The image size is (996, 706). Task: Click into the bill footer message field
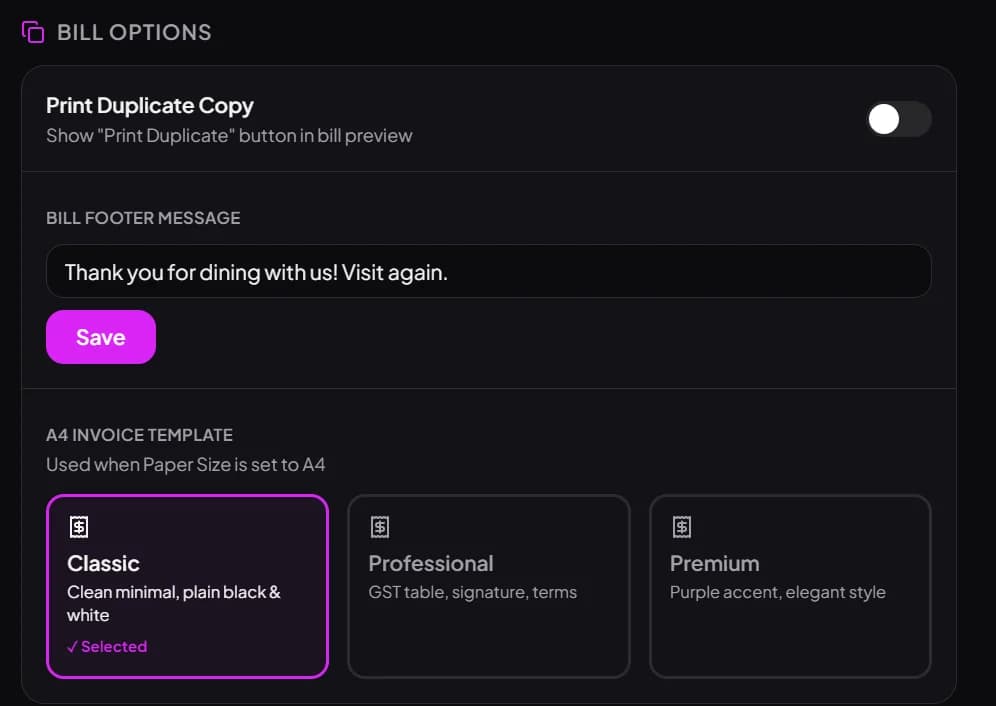point(488,271)
